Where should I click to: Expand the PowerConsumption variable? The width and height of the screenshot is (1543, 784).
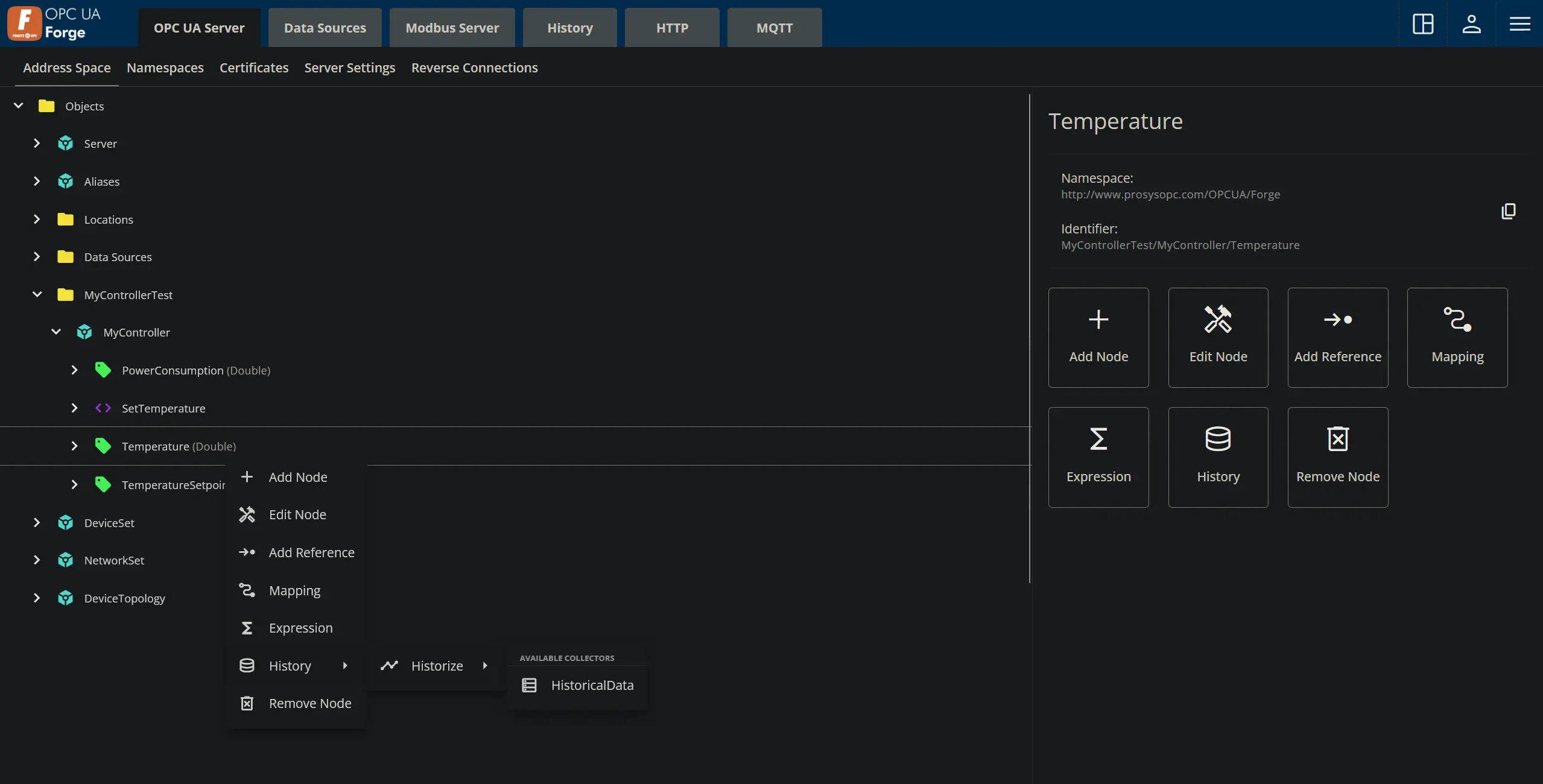point(75,370)
